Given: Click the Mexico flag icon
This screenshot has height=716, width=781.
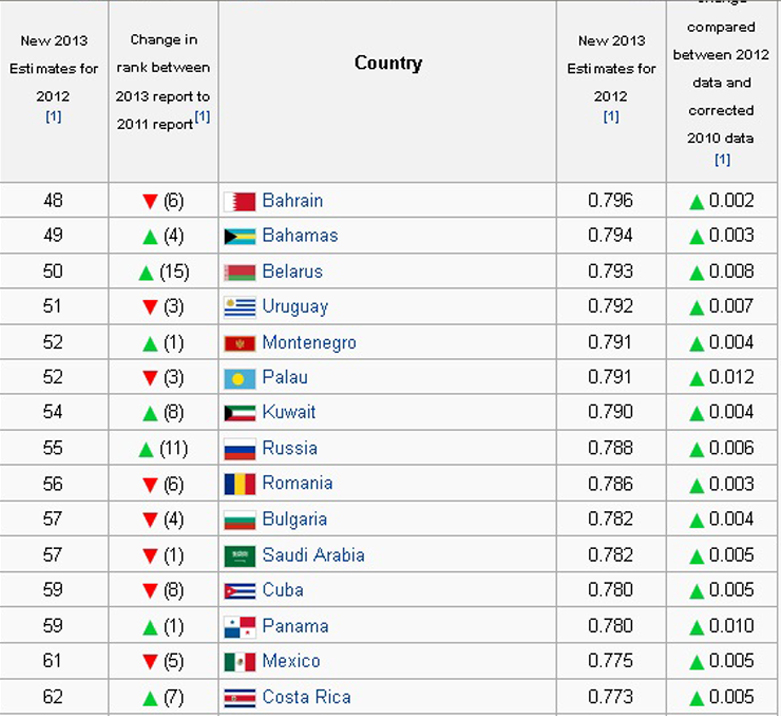Looking at the screenshot, I should pos(240,662).
